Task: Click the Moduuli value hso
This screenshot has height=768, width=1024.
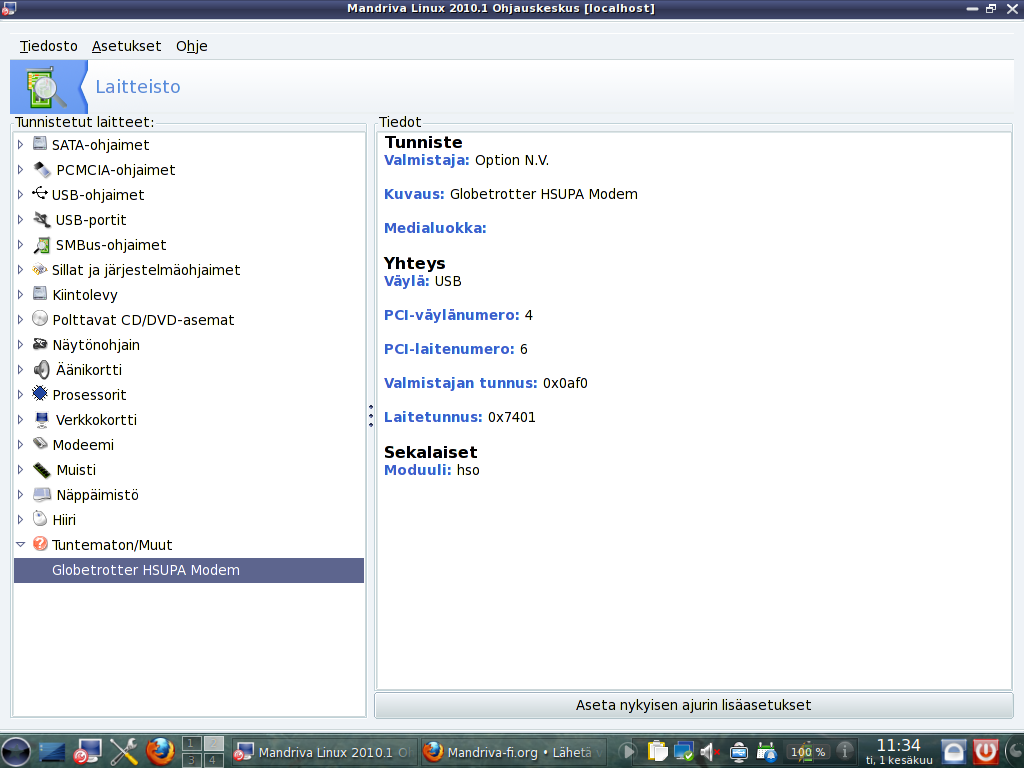Action: 468,470
